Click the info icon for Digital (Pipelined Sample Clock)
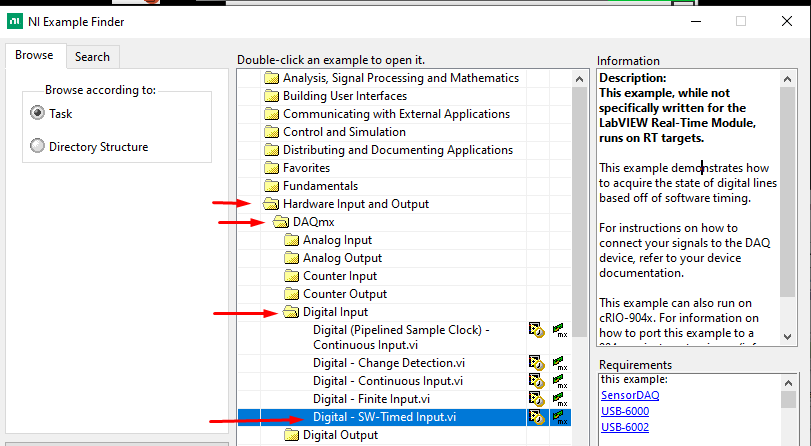This screenshot has height=446, width=811. pyautogui.click(x=537, y=329)
